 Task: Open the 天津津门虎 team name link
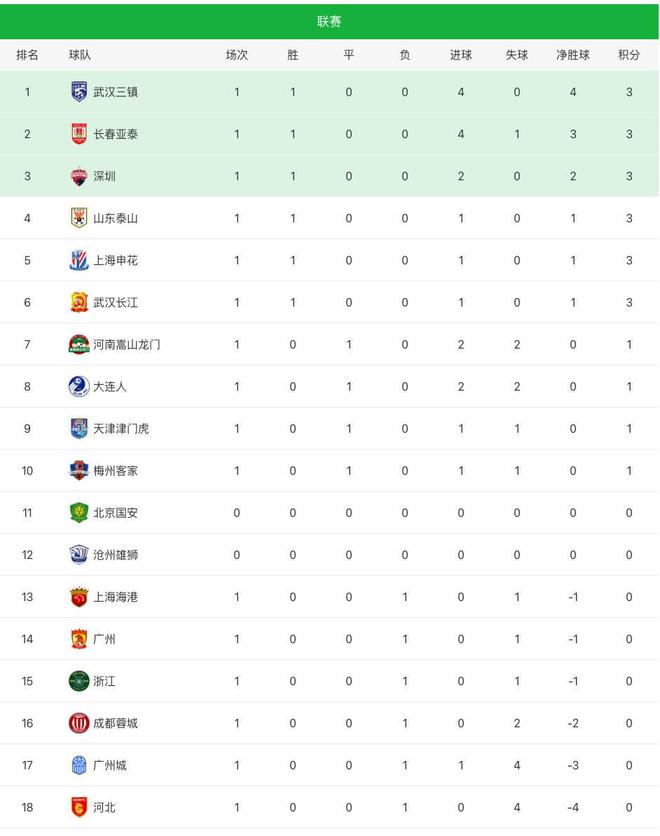point(120,428)
